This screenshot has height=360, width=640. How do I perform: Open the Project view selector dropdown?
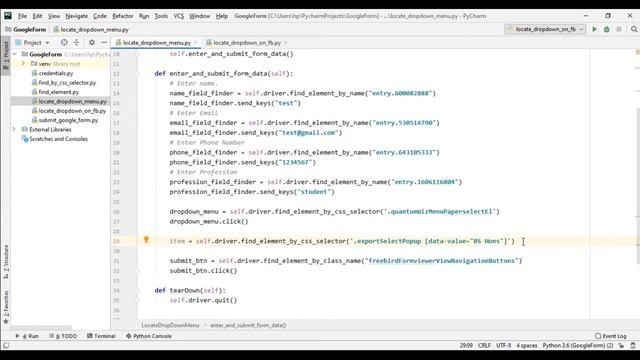[x=33, y=42]
